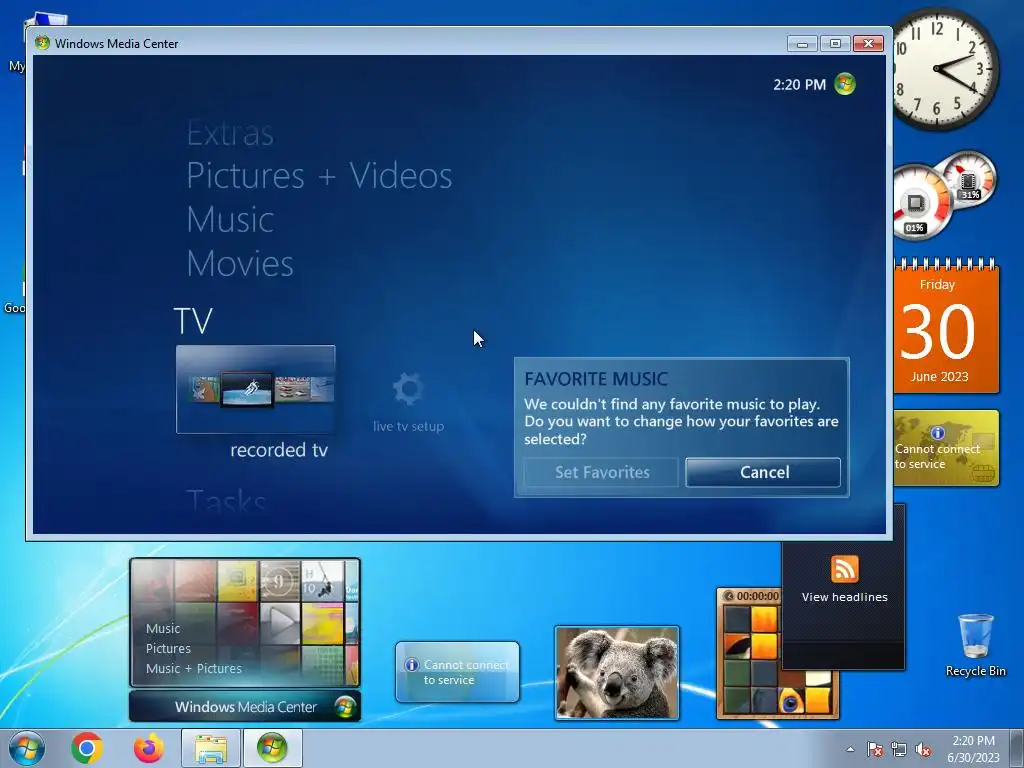
Task: Click the play tile in Media Center gadget
Action: pyautogui.click(x=280, y=622)
